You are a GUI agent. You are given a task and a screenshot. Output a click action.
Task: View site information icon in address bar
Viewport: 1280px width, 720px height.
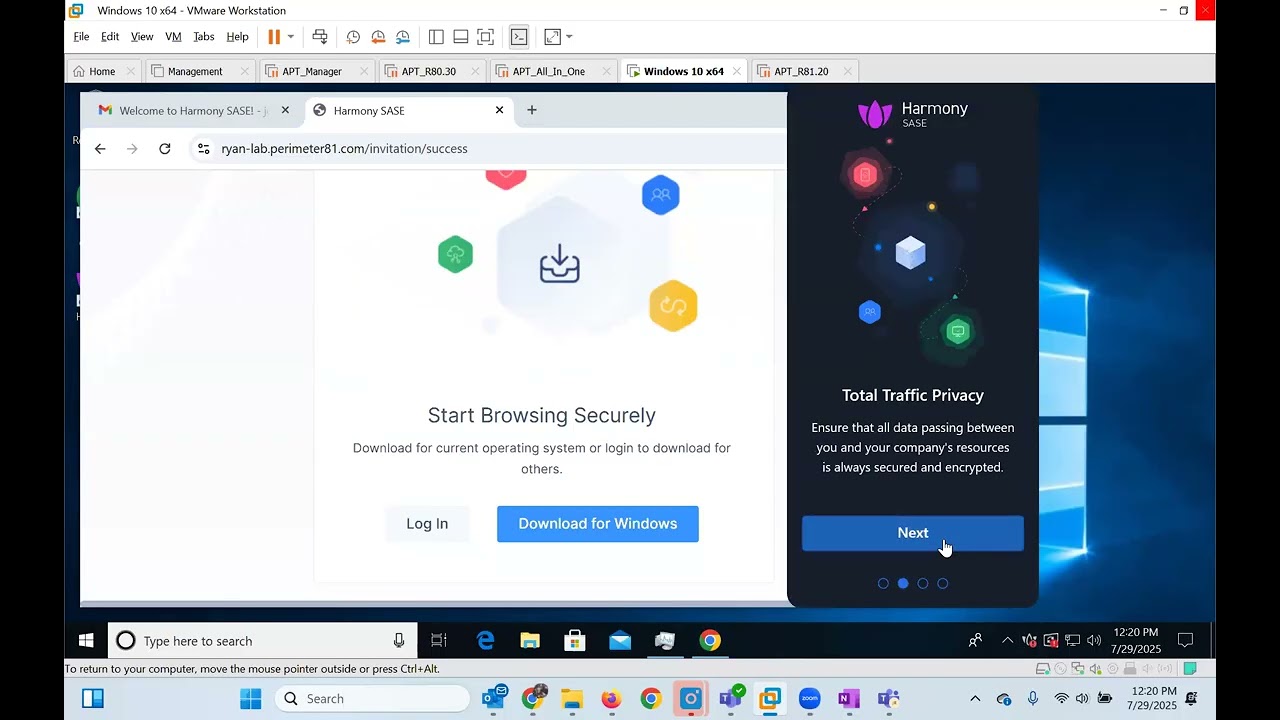[x=203, y=149]
